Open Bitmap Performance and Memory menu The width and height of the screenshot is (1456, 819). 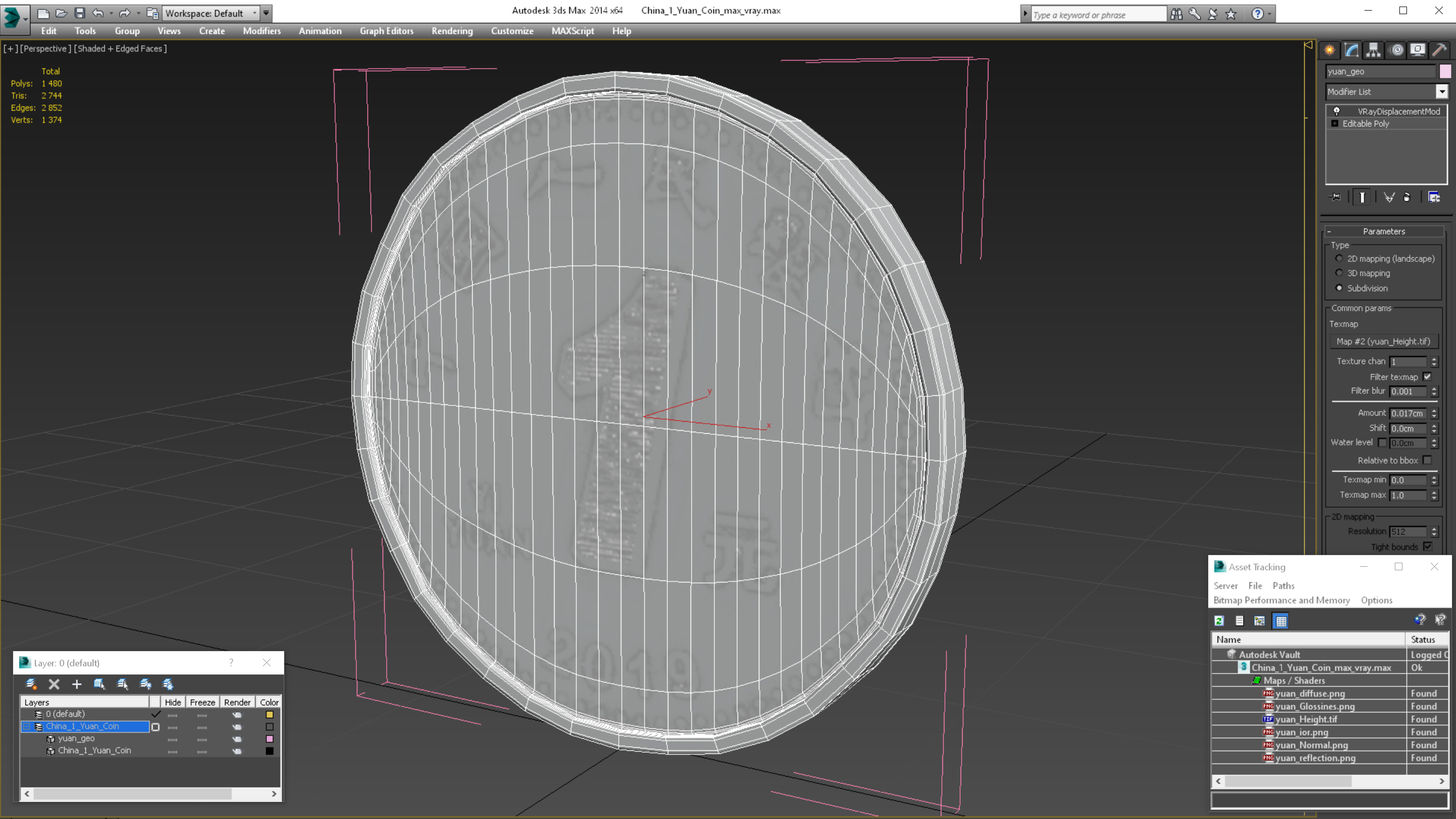[1282, 600]
